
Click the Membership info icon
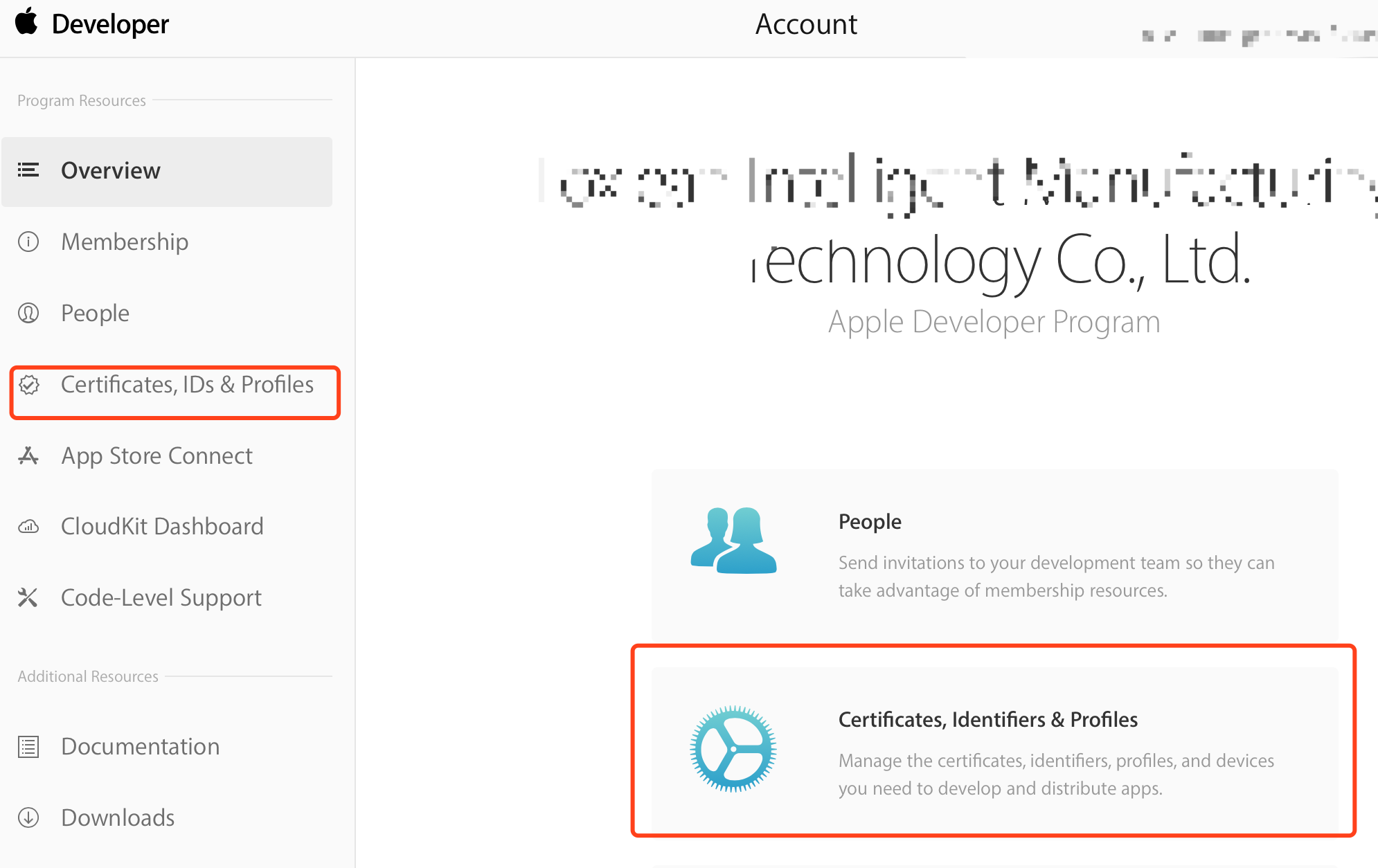click(x=28, y=242)
